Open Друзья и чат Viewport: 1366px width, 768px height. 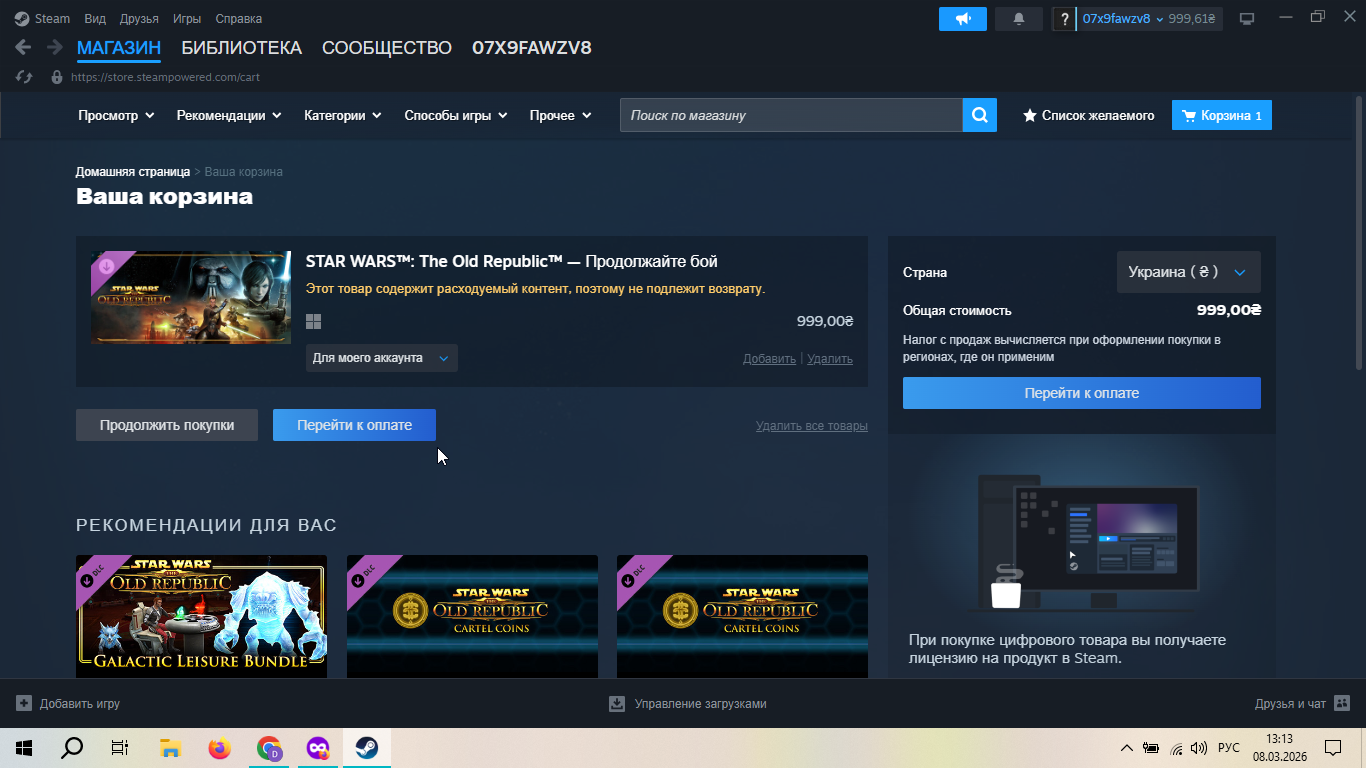point(1290,704)
